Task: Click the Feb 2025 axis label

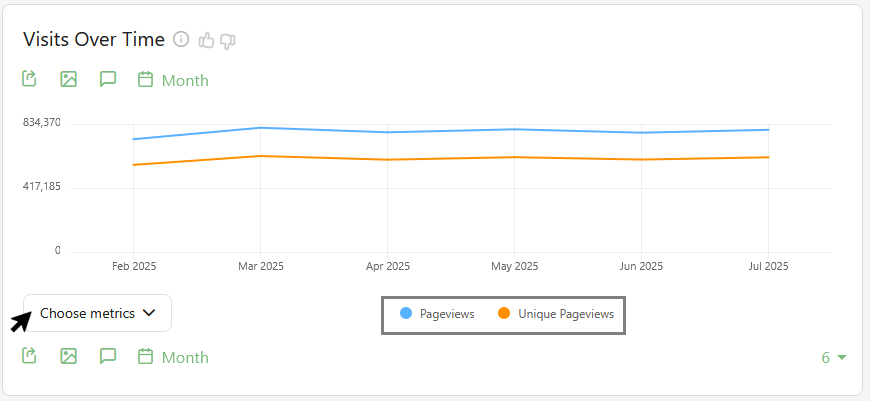Action: 133,266
